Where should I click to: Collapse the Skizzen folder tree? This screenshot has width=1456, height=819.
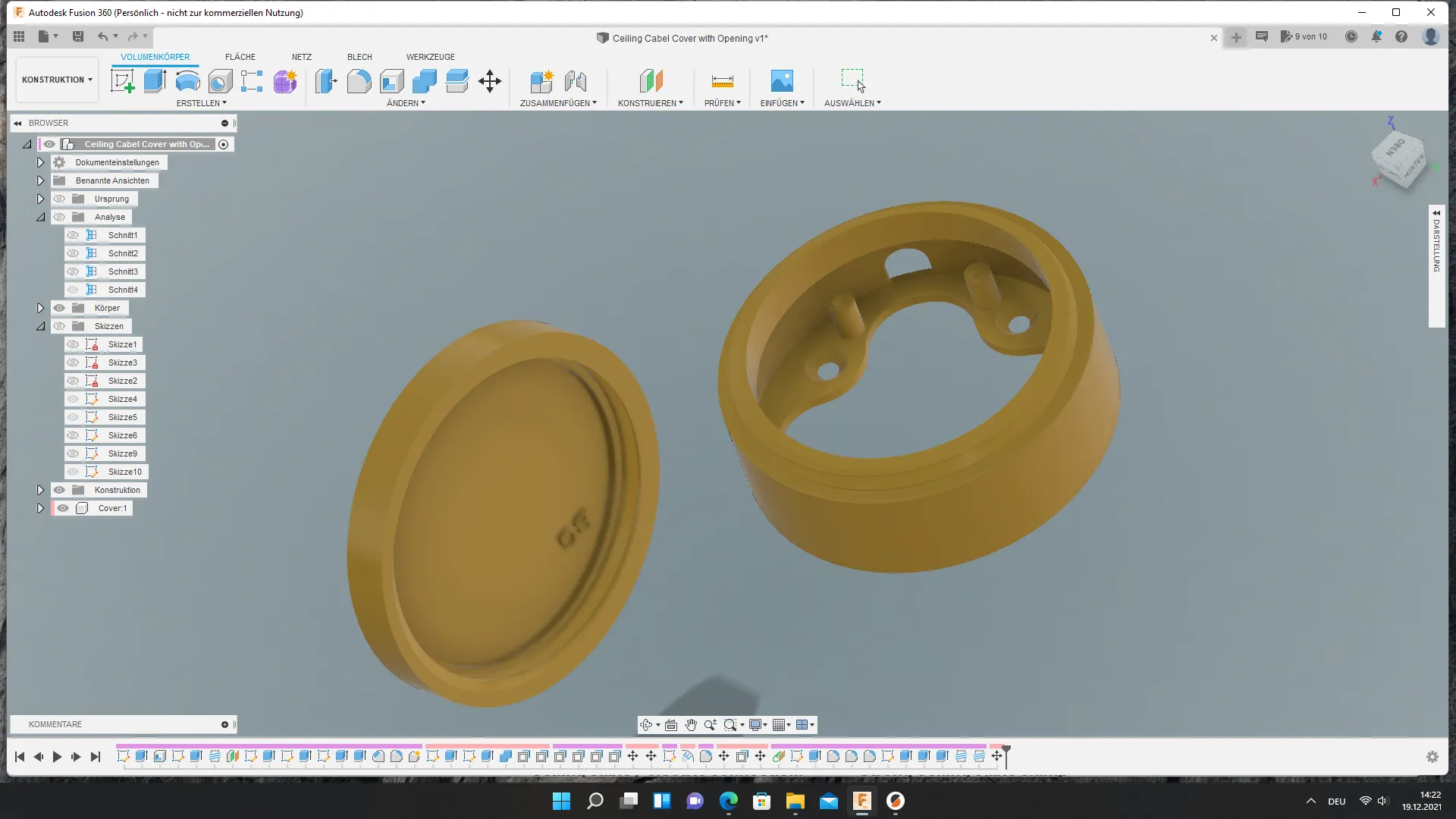40,326
